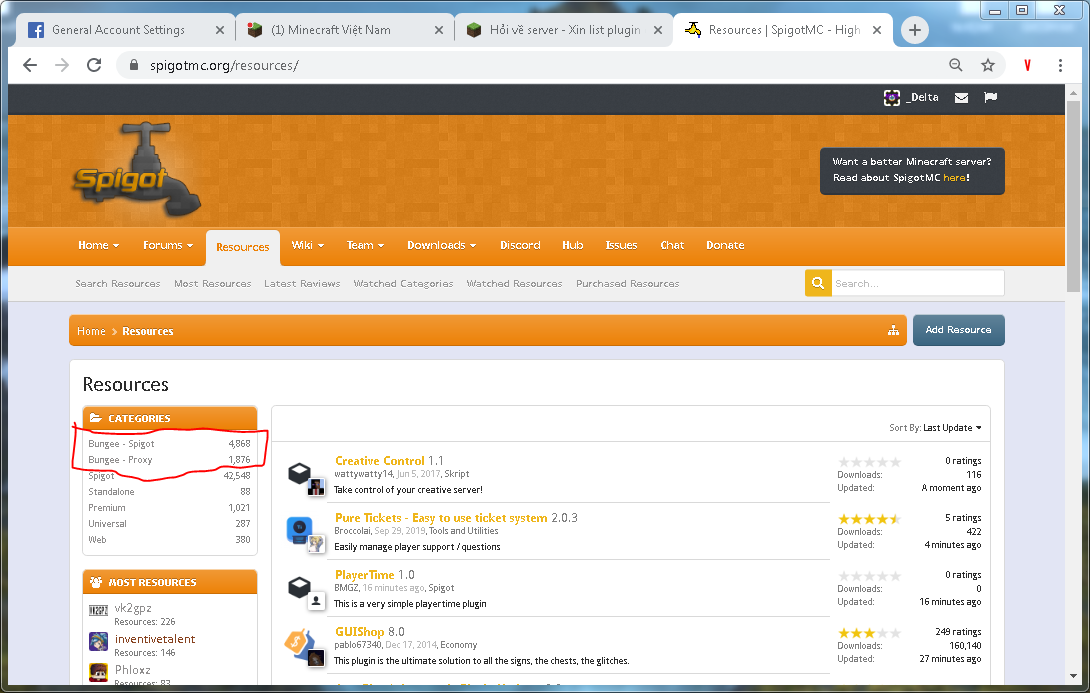
Task: Bookmark this page with the star icon
Action: [x=988, y=65]
